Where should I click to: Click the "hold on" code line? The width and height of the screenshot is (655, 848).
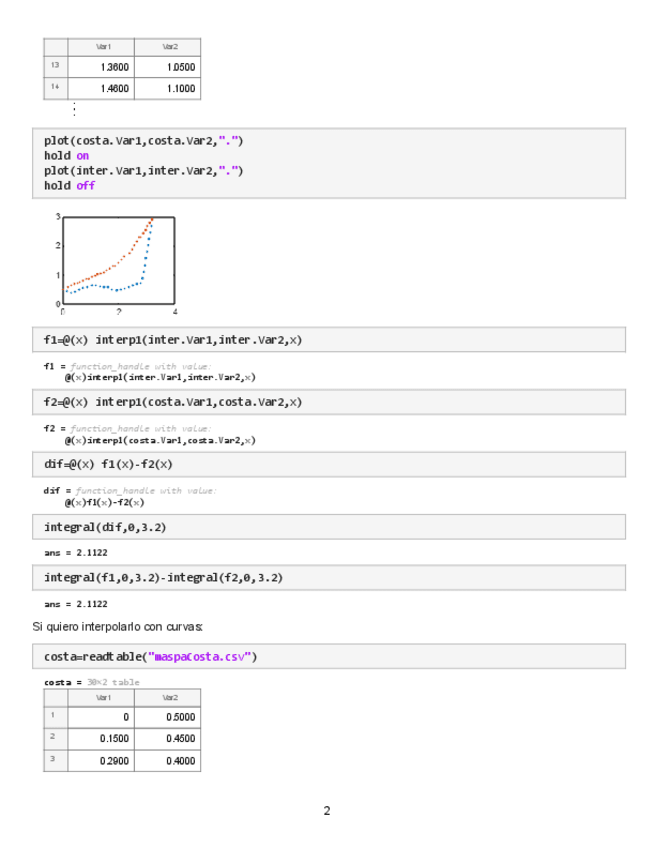(66, 156)
